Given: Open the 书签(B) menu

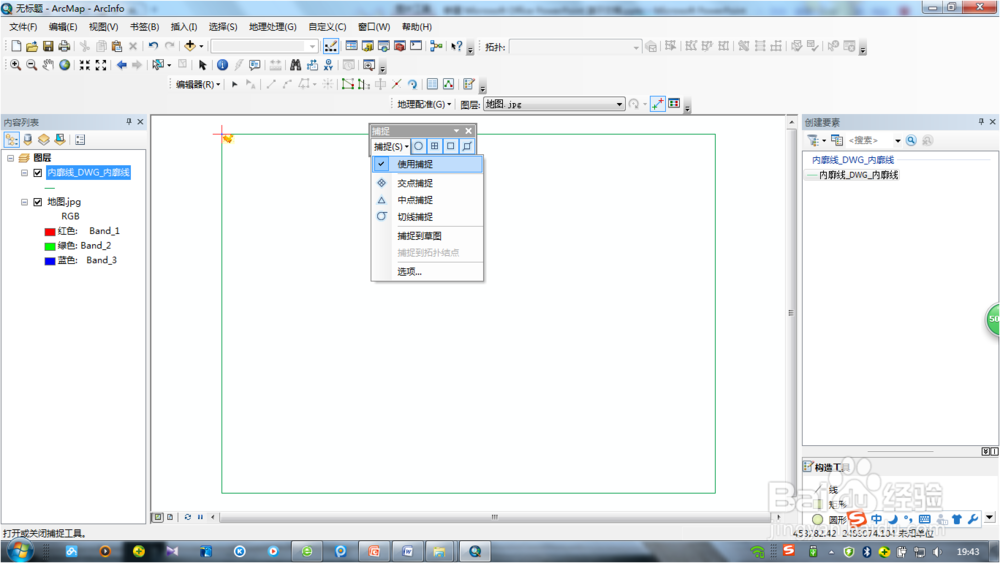Looking at the screenshot, I should tap(144, 27).
